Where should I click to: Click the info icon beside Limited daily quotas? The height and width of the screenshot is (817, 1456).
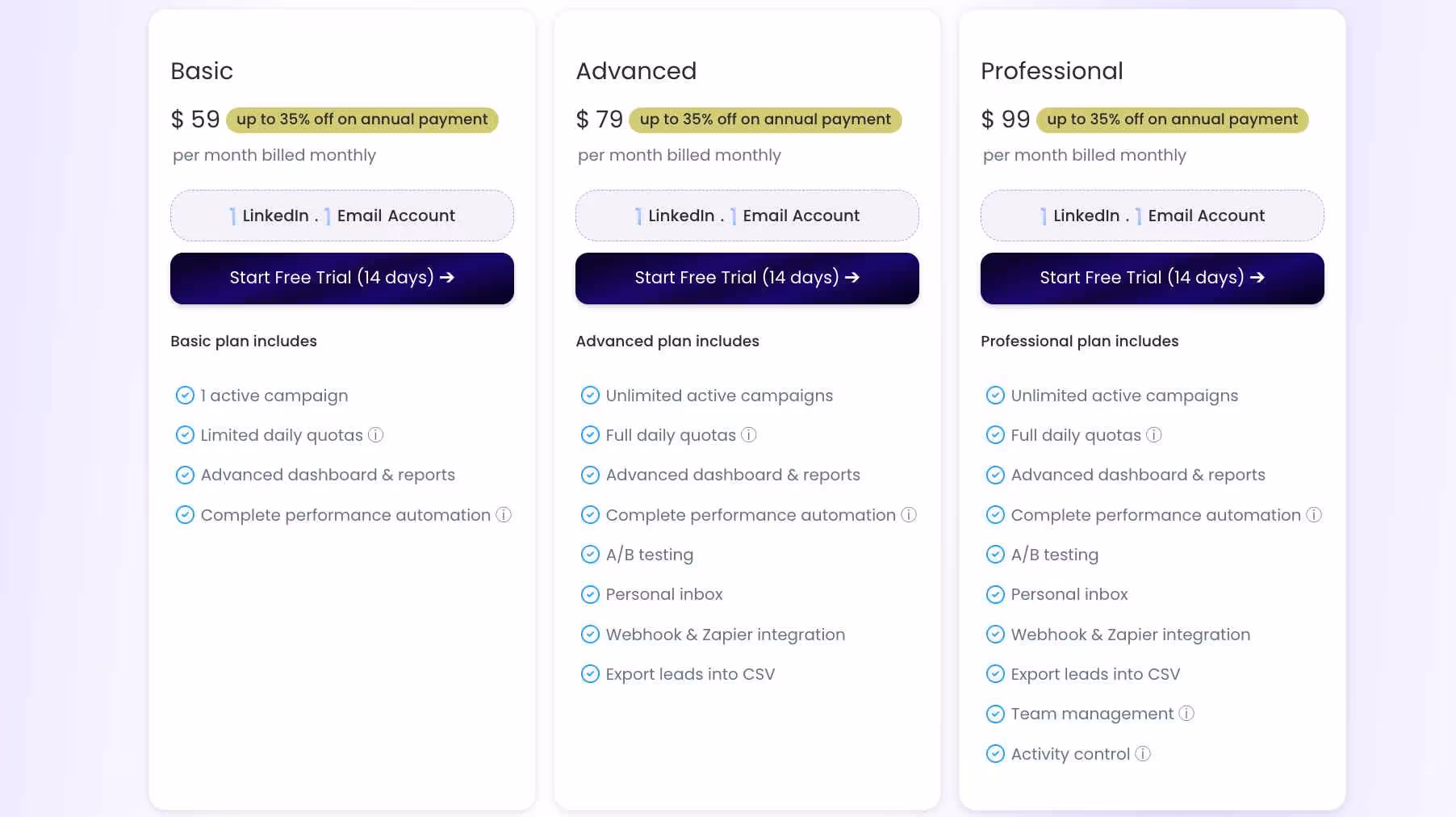point(374,435)
